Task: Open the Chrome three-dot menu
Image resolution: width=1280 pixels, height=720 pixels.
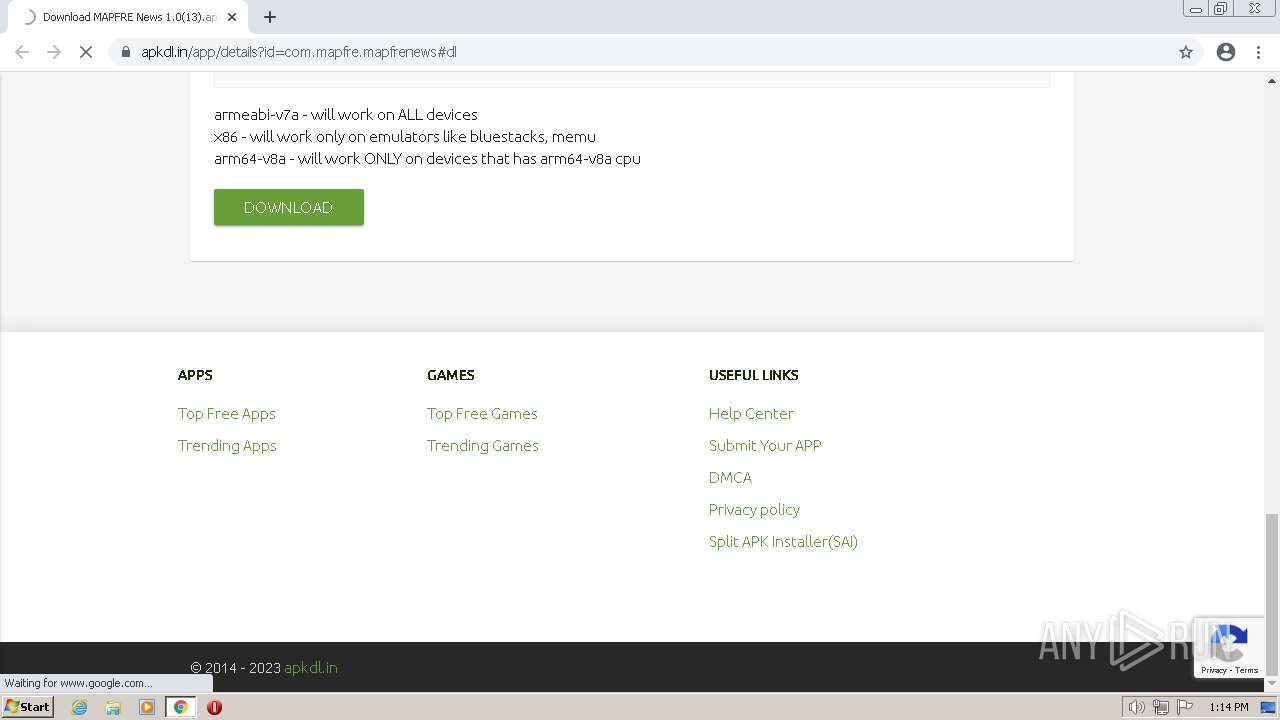Action: [x=1259, y=52]
